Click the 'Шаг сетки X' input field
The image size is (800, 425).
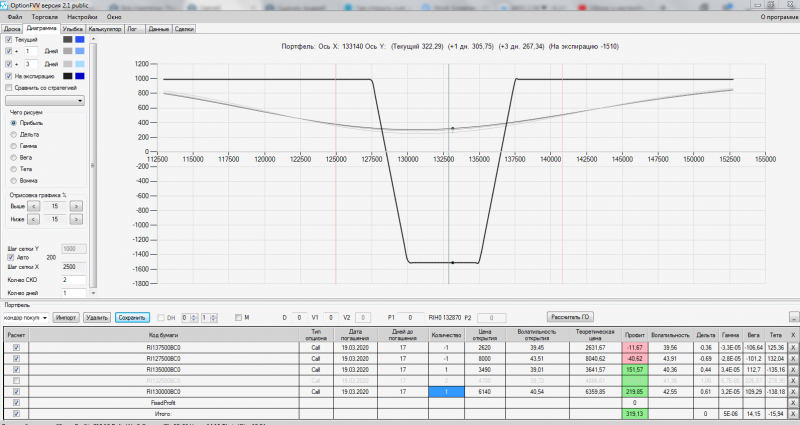pyautogui.click(x=73, y=267)
